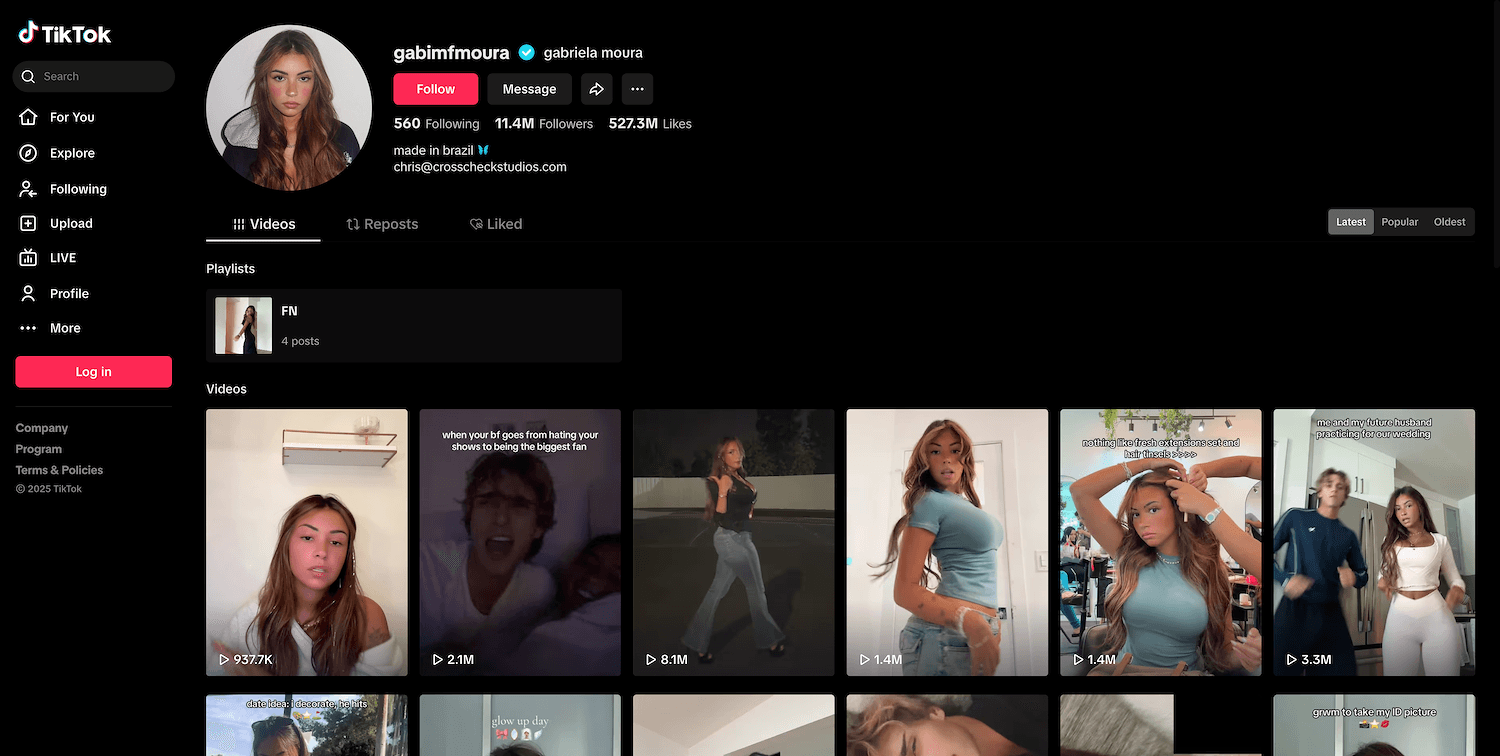Select the Latest sort option
The width and height of the screenshot is (1500, 756).
coord(1350,222)
